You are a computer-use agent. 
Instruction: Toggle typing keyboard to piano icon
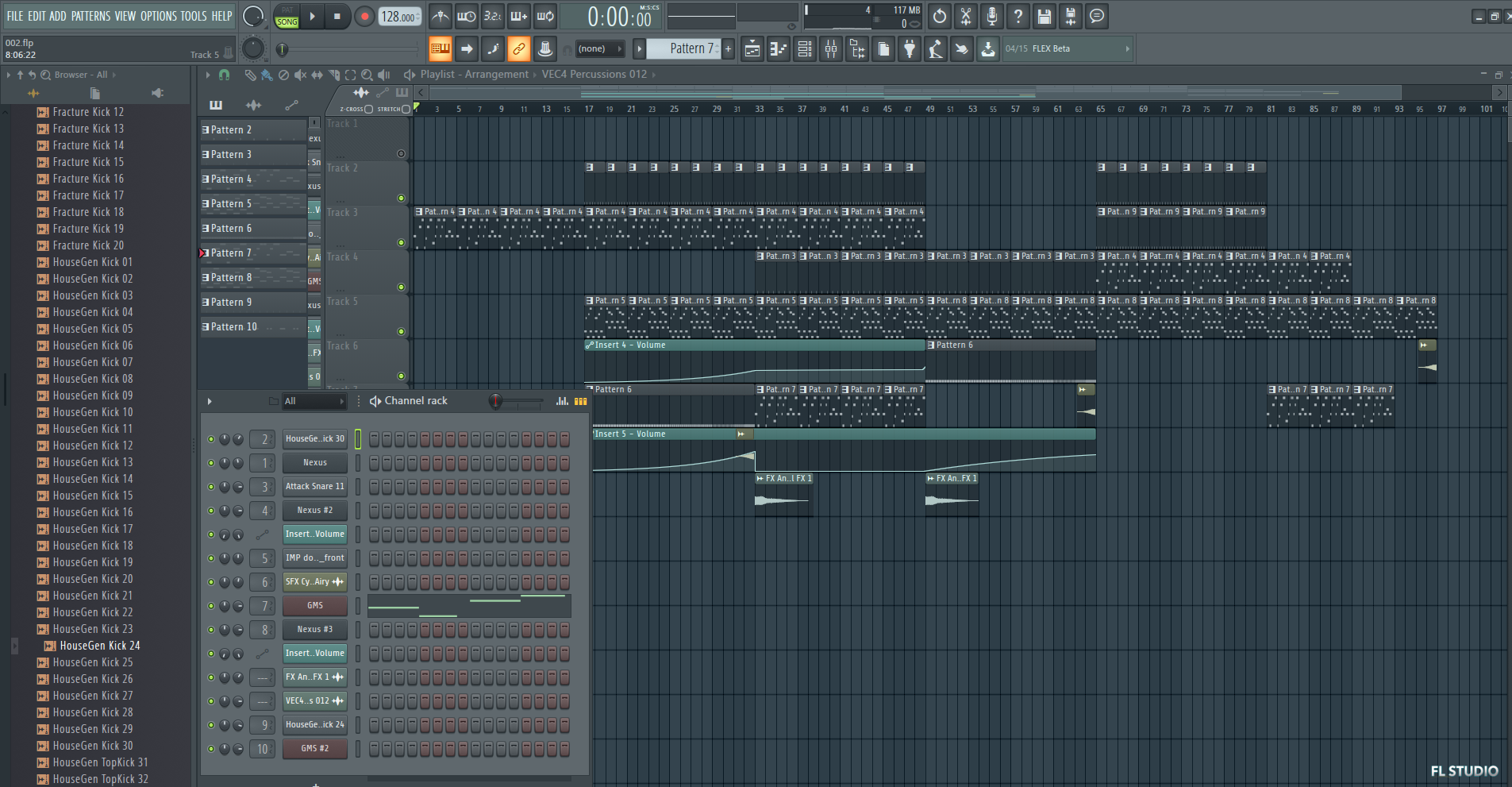441,49
